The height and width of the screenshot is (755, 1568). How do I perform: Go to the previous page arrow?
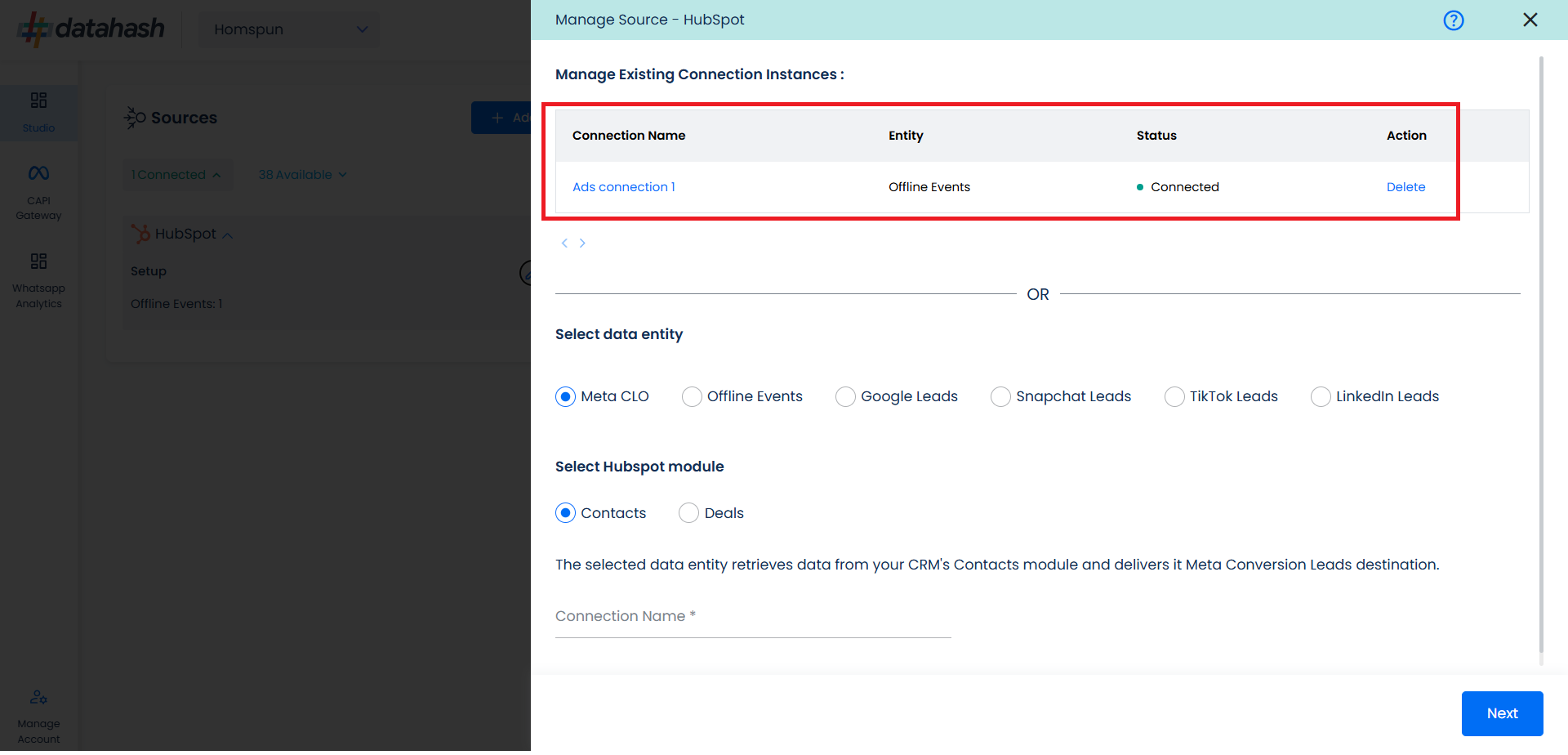564,243
